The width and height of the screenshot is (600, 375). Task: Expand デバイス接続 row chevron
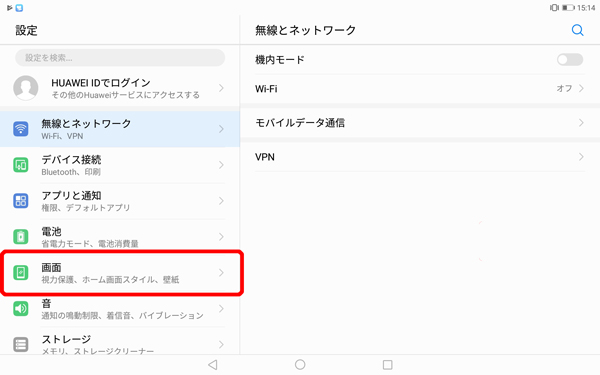click(221, 165)
